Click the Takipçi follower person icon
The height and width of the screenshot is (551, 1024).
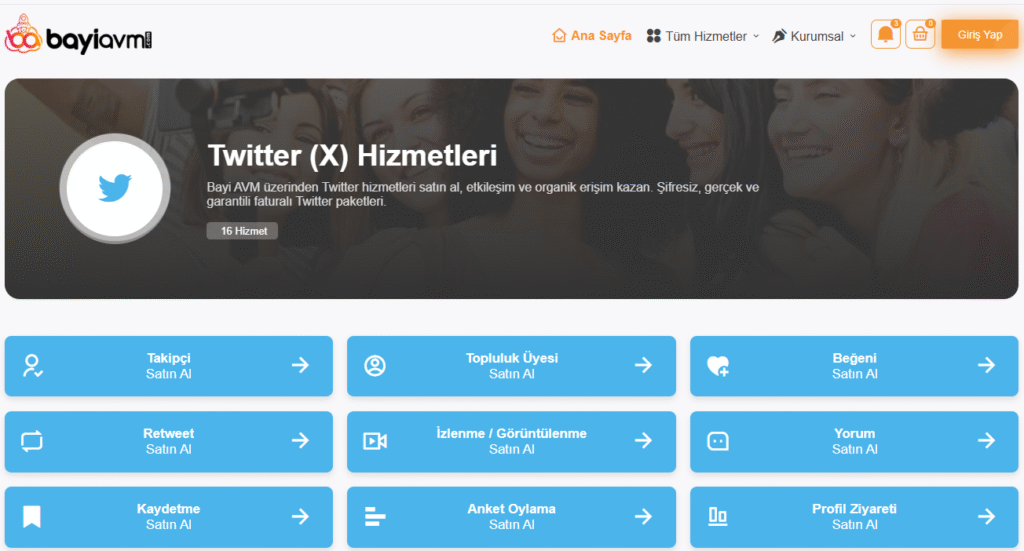[32, 366]
